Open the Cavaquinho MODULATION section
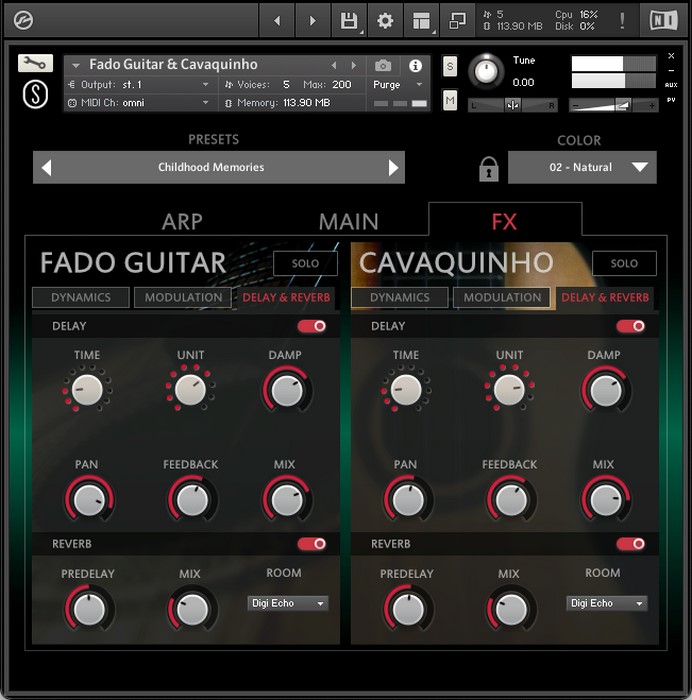The image size is (692, 700). (x=502, y=297)
